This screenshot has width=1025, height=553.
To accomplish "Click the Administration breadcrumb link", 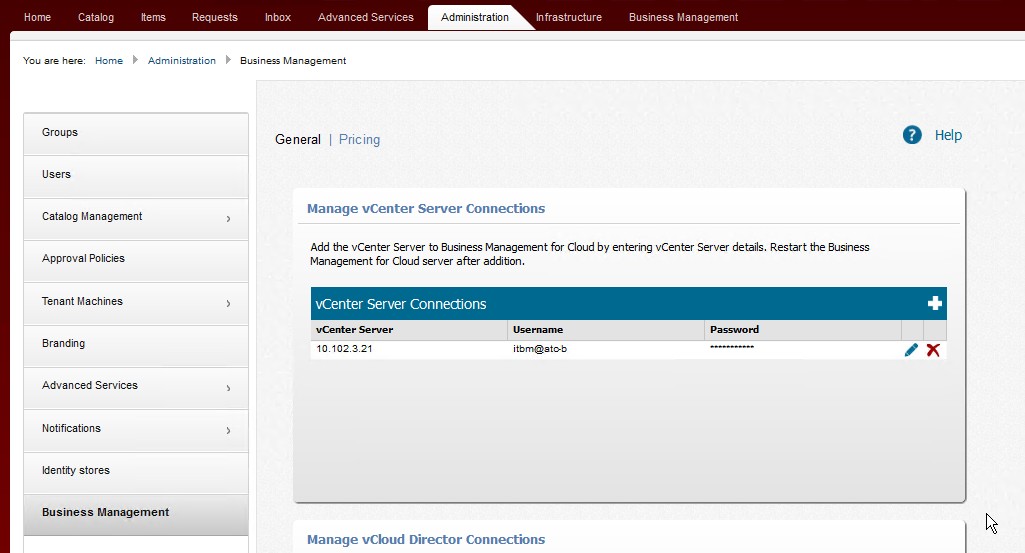I will [x=182, y=61].
